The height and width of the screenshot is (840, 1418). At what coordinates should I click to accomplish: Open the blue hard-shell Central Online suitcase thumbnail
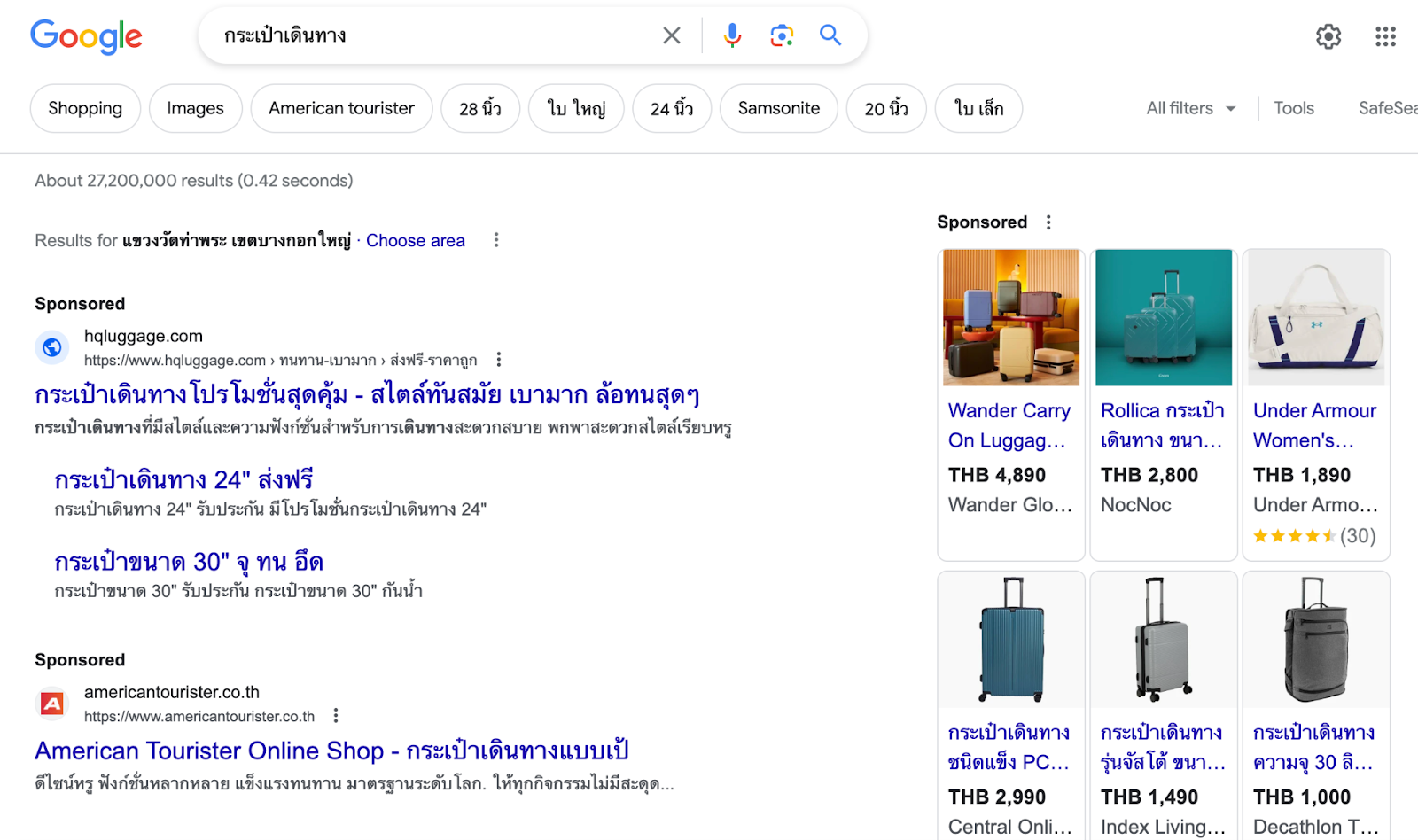pyautogui.click(x=1011, y=639)
